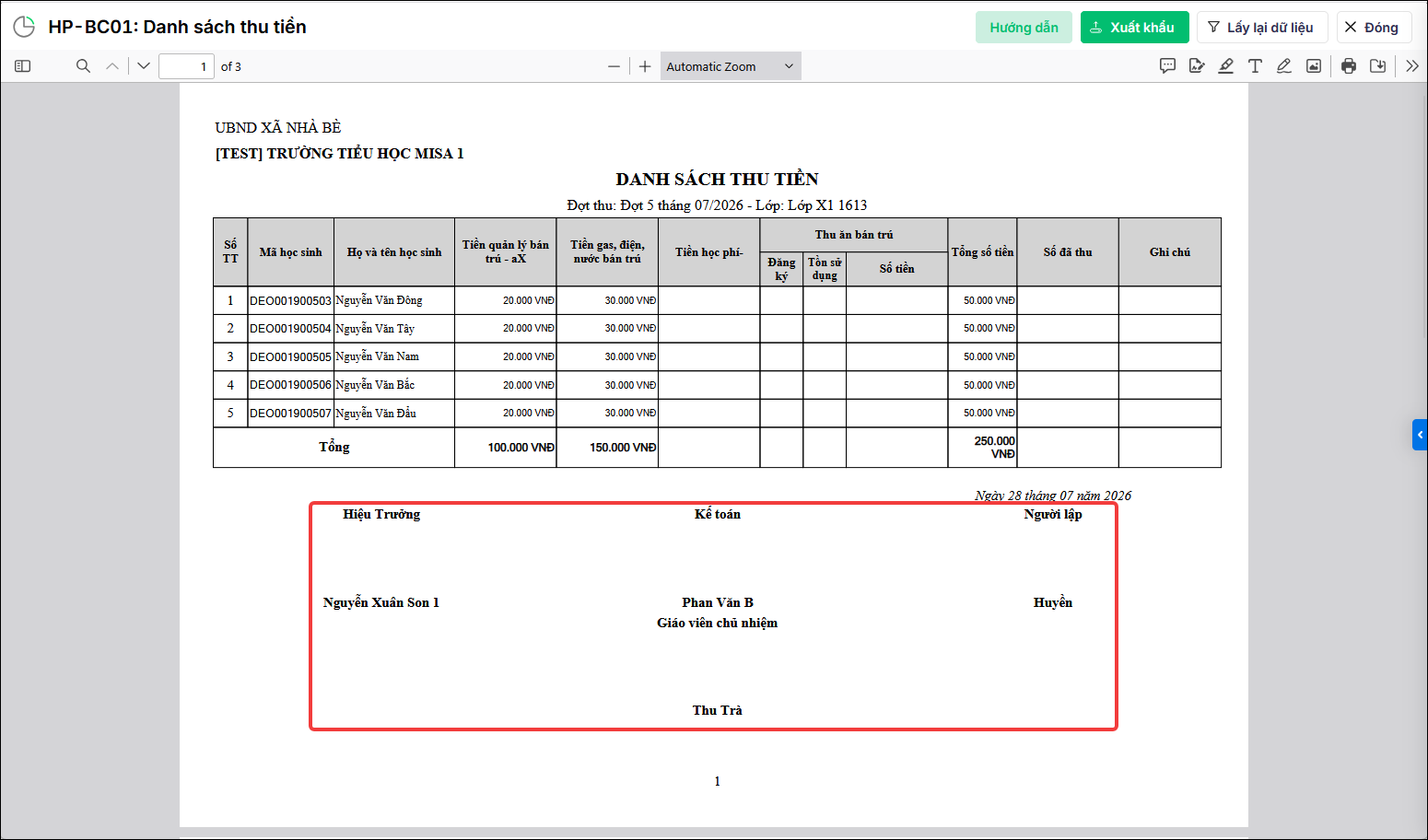Print the document
The image size is (1428, 840).
point(1349,66)
